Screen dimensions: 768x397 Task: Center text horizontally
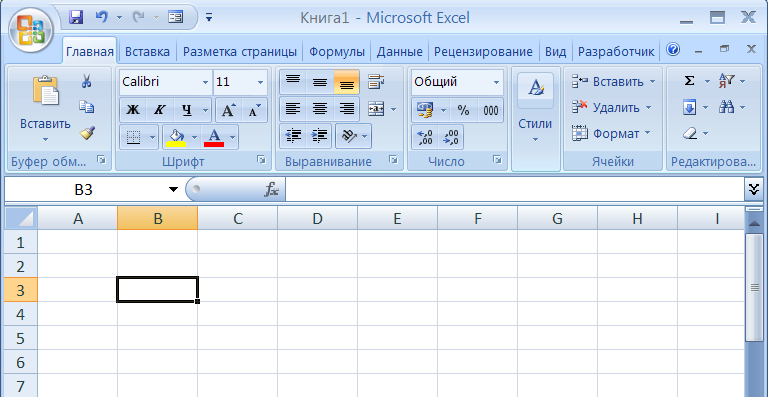(x=320, y=109)
